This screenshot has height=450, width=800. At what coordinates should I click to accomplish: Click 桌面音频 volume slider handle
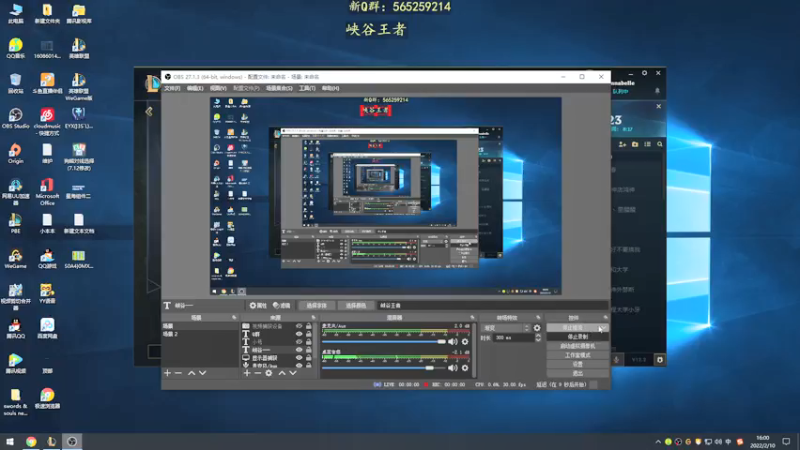coord(430,368)
